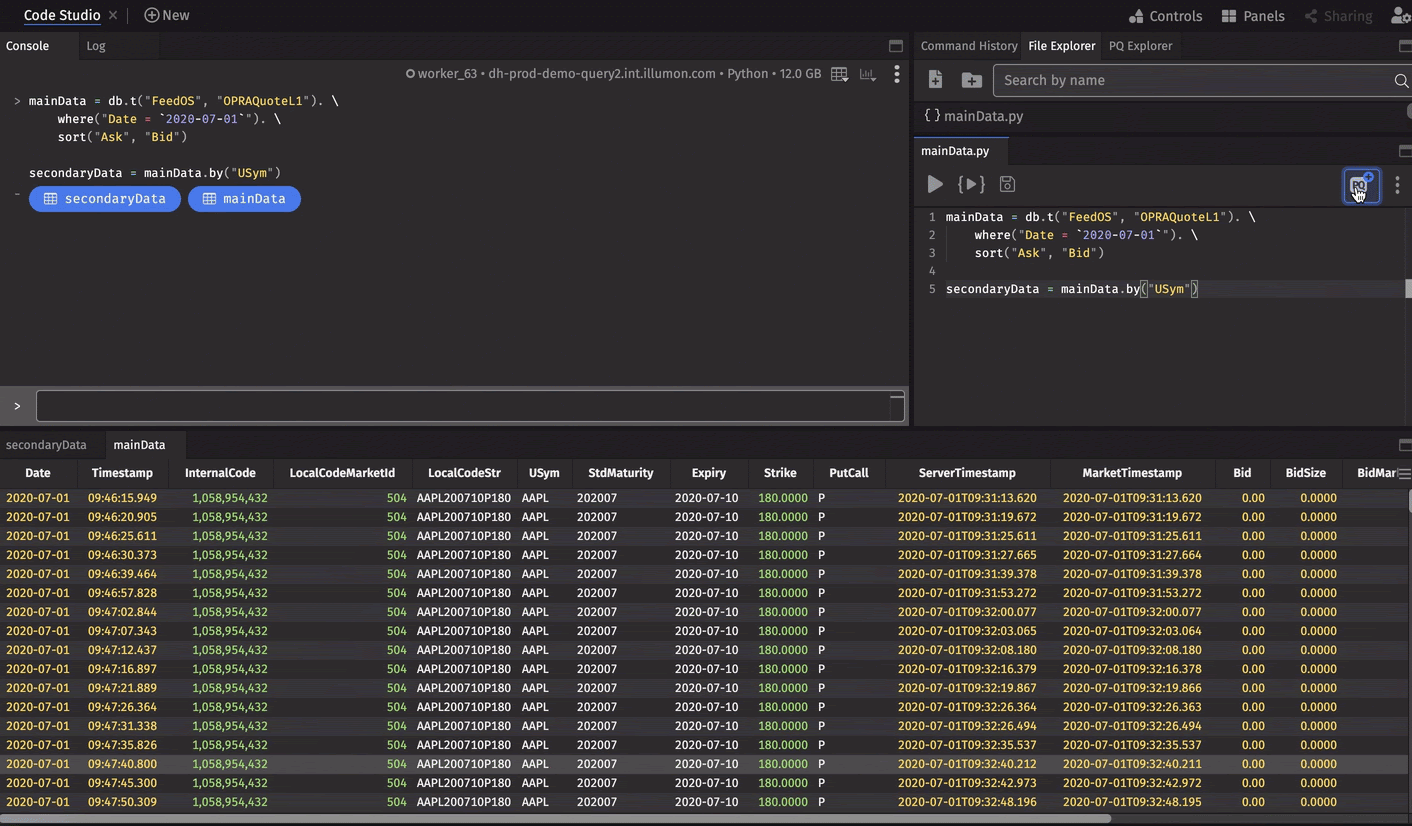Image resolution: width=1412 pixels, height=826 pixels.
Task: Open the Panels menu
Action: pos(1253,16)
